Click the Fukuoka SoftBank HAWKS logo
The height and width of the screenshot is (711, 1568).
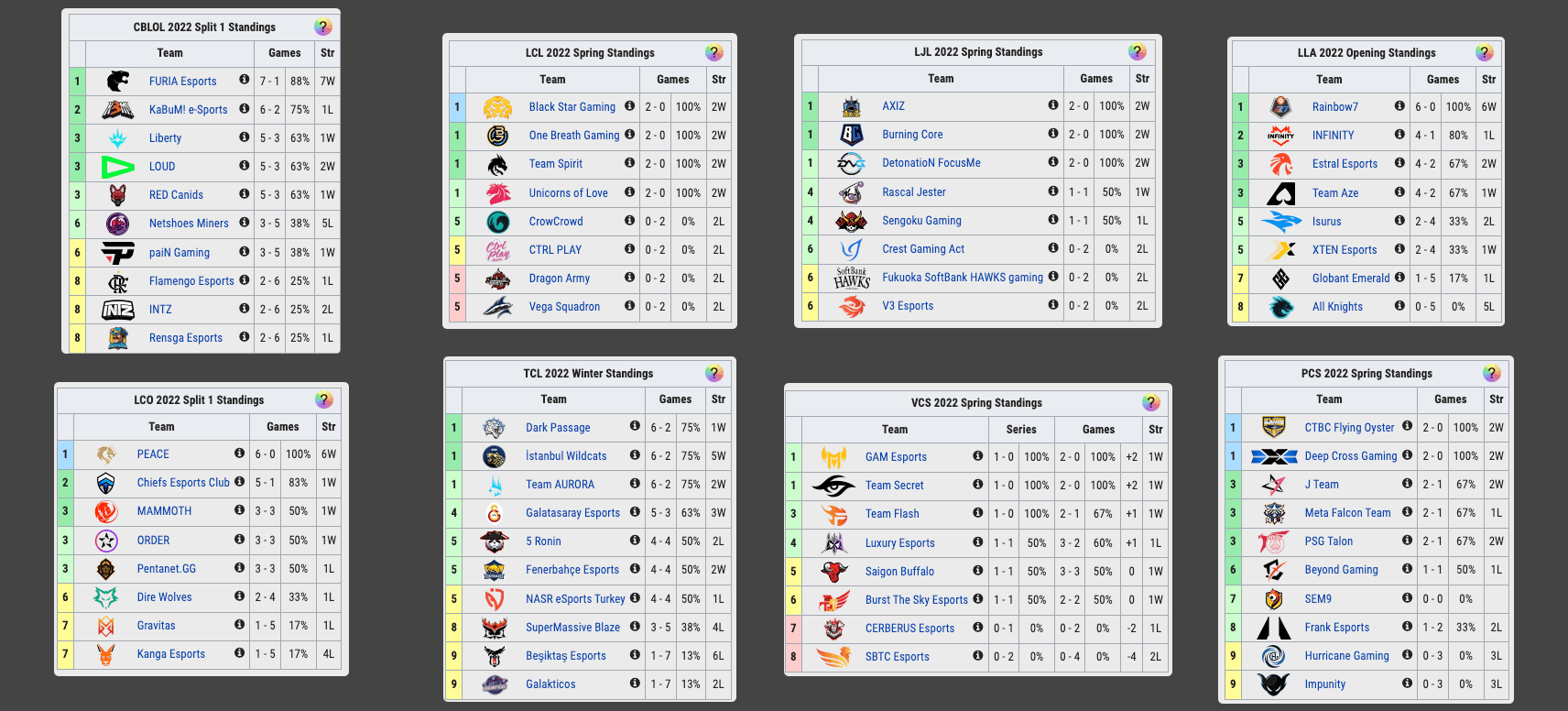point(851,278)
